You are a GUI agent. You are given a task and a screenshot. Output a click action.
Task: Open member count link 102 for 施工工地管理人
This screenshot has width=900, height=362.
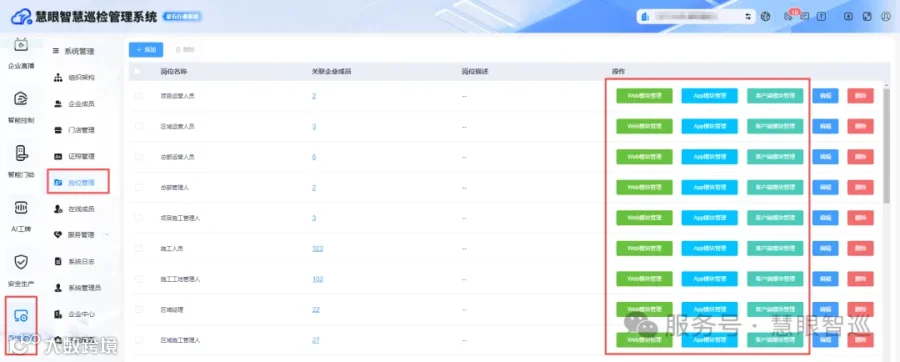[x=317, y=279]
